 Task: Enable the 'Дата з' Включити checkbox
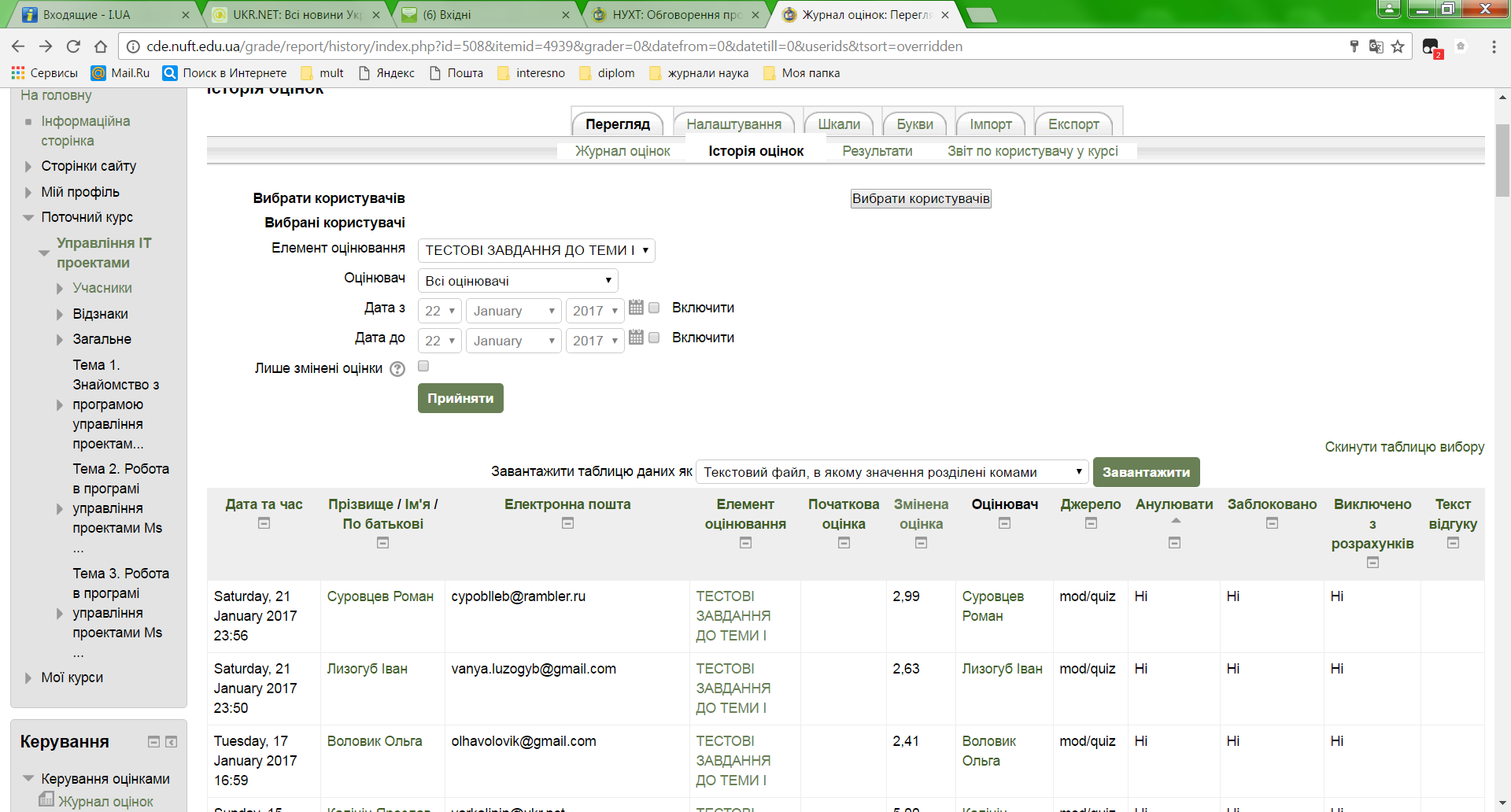[654, 308]
